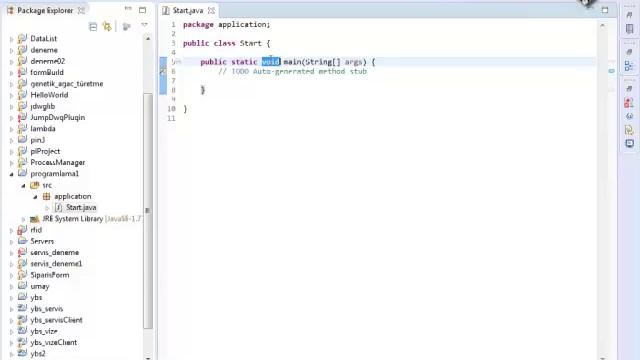
Task: Select the SiparisForm project
Action: point(49,275)
